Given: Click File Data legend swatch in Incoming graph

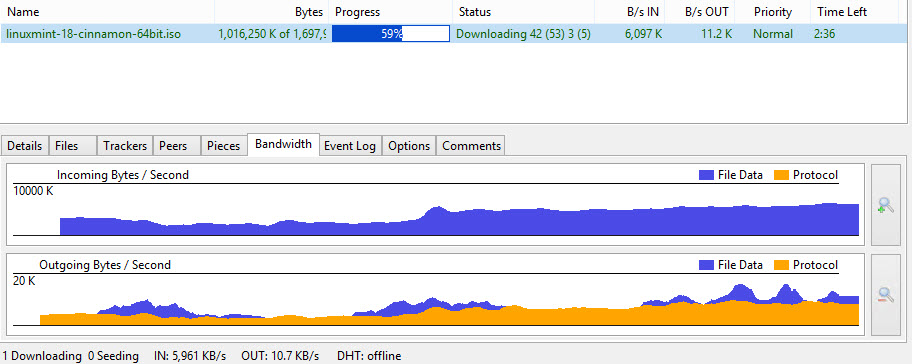Looking at the screenshot, I should point(706,175).
